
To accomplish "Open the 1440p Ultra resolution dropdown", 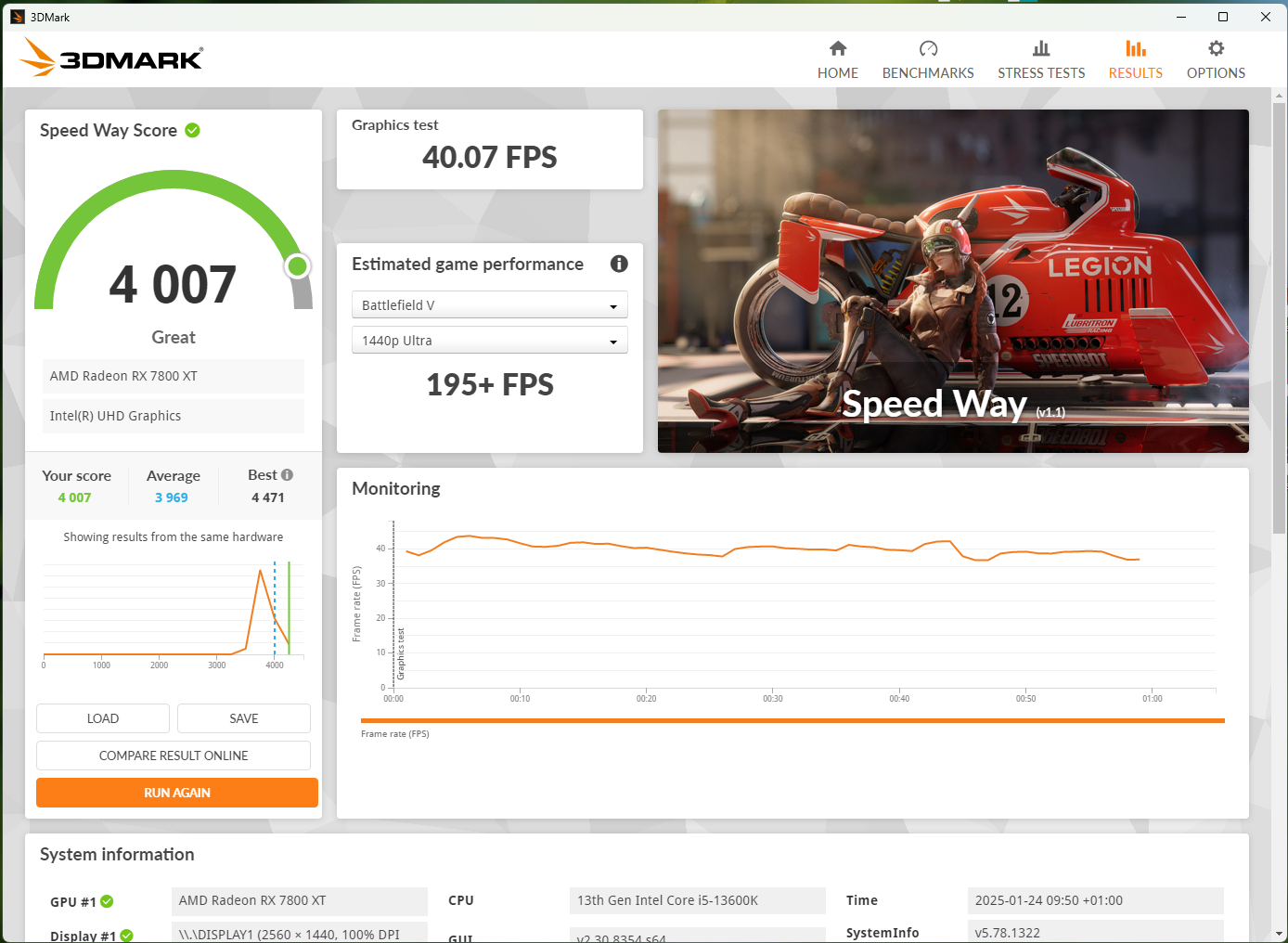I will tap(490, 341).
